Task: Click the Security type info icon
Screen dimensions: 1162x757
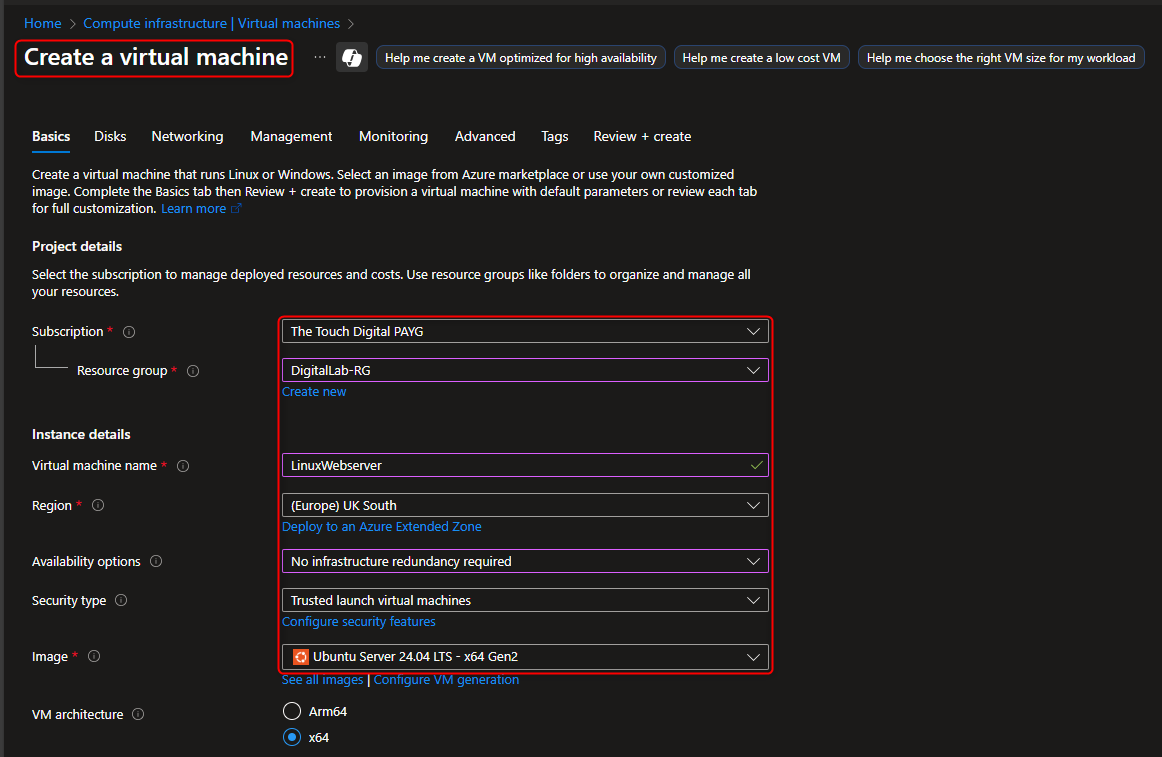Action: pyautogui.click(x=120, y=600)
